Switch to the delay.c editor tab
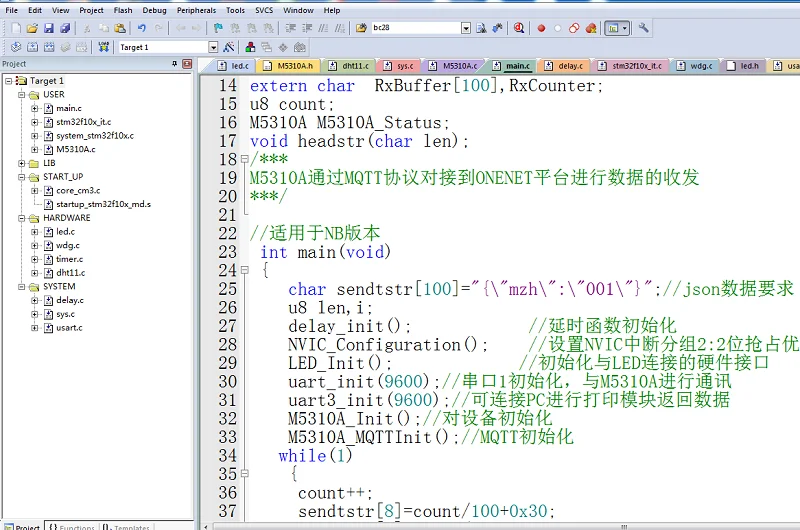This screenshot has width=800, height=530. click(564, 66)
